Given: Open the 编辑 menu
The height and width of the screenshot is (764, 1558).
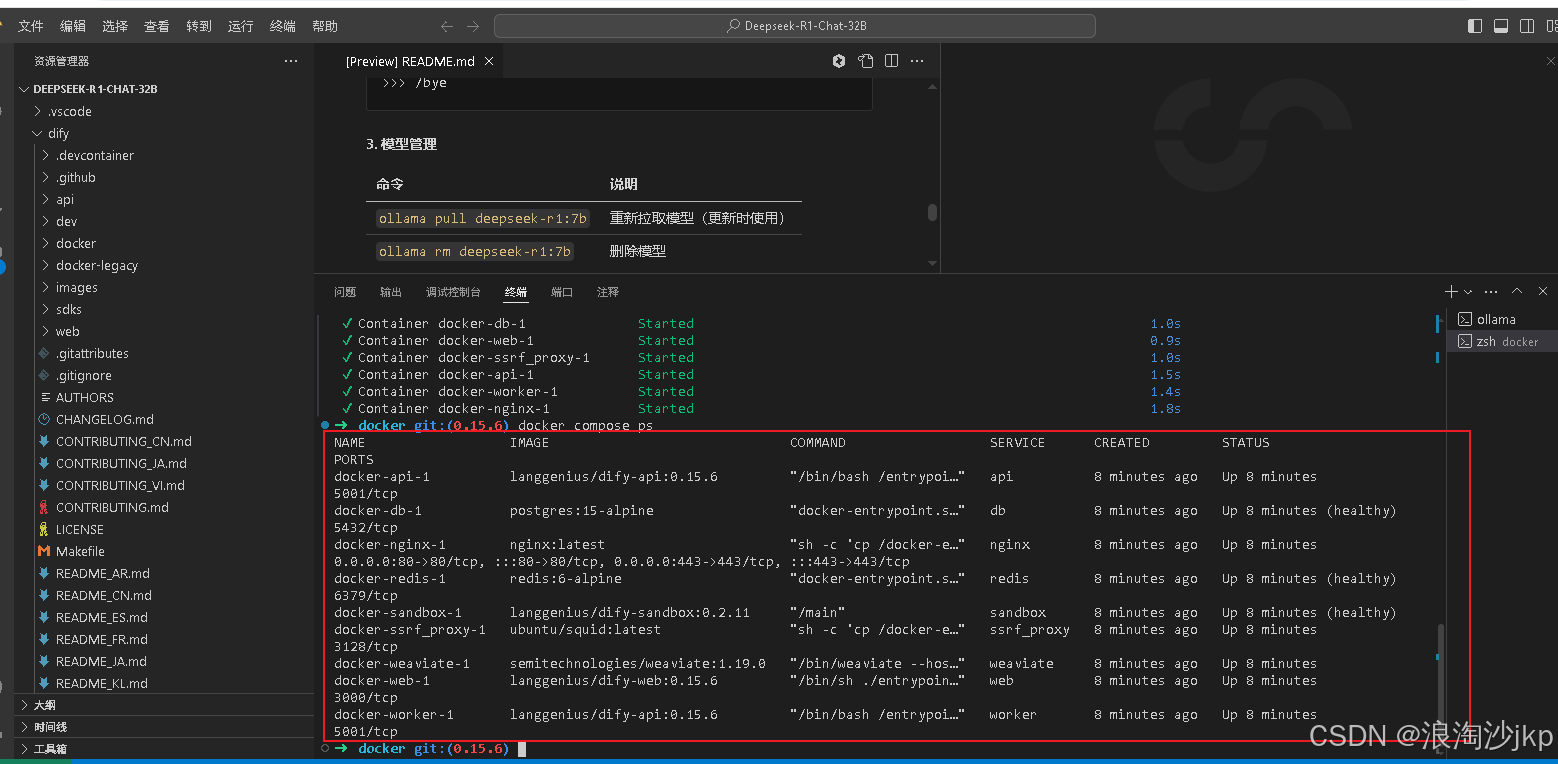Looking at the screenshot, I should coord(73,27).
